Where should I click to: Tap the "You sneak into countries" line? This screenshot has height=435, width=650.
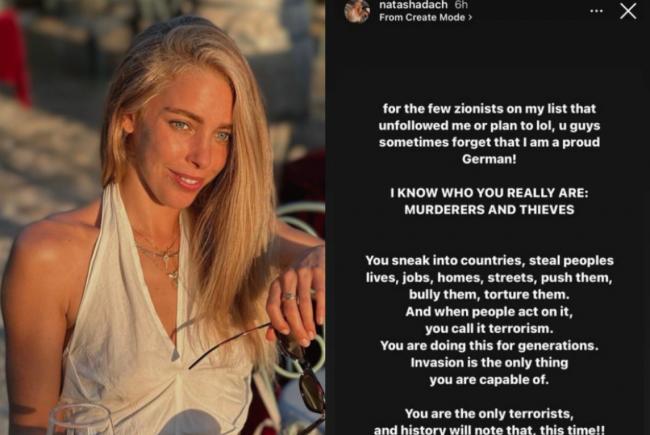tap(489, 260)
